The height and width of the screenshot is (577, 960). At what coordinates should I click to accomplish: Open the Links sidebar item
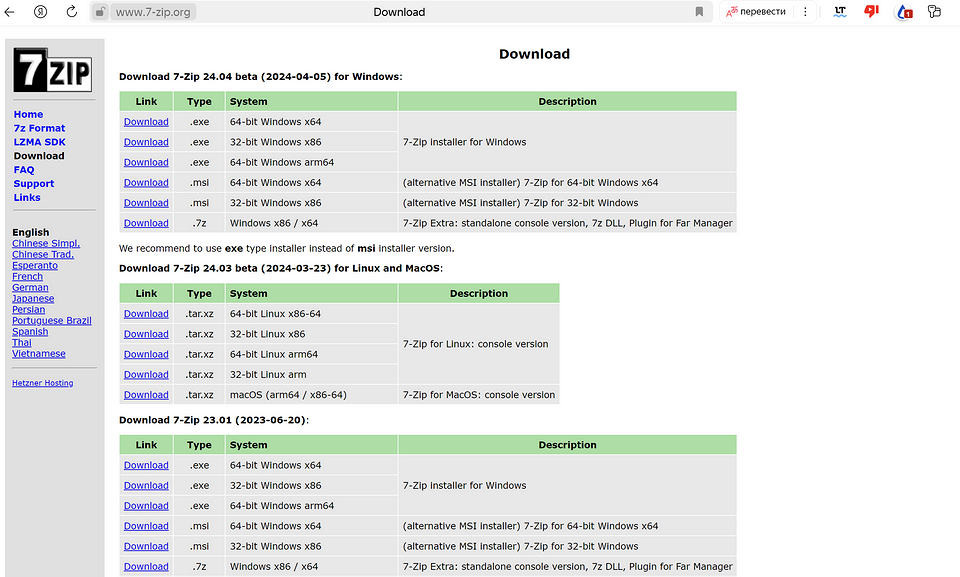27,197
